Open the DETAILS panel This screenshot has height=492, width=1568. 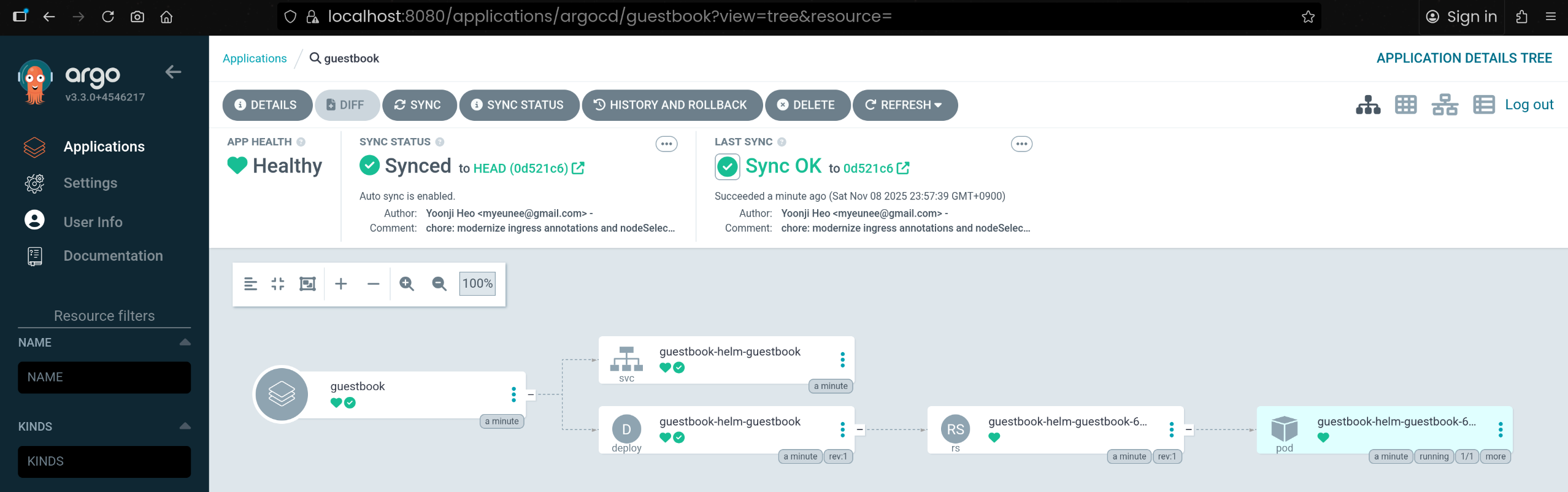[267, 105]
